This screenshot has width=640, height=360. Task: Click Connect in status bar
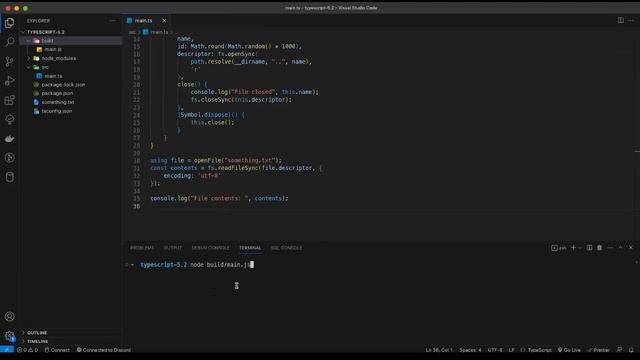[57, 350]
